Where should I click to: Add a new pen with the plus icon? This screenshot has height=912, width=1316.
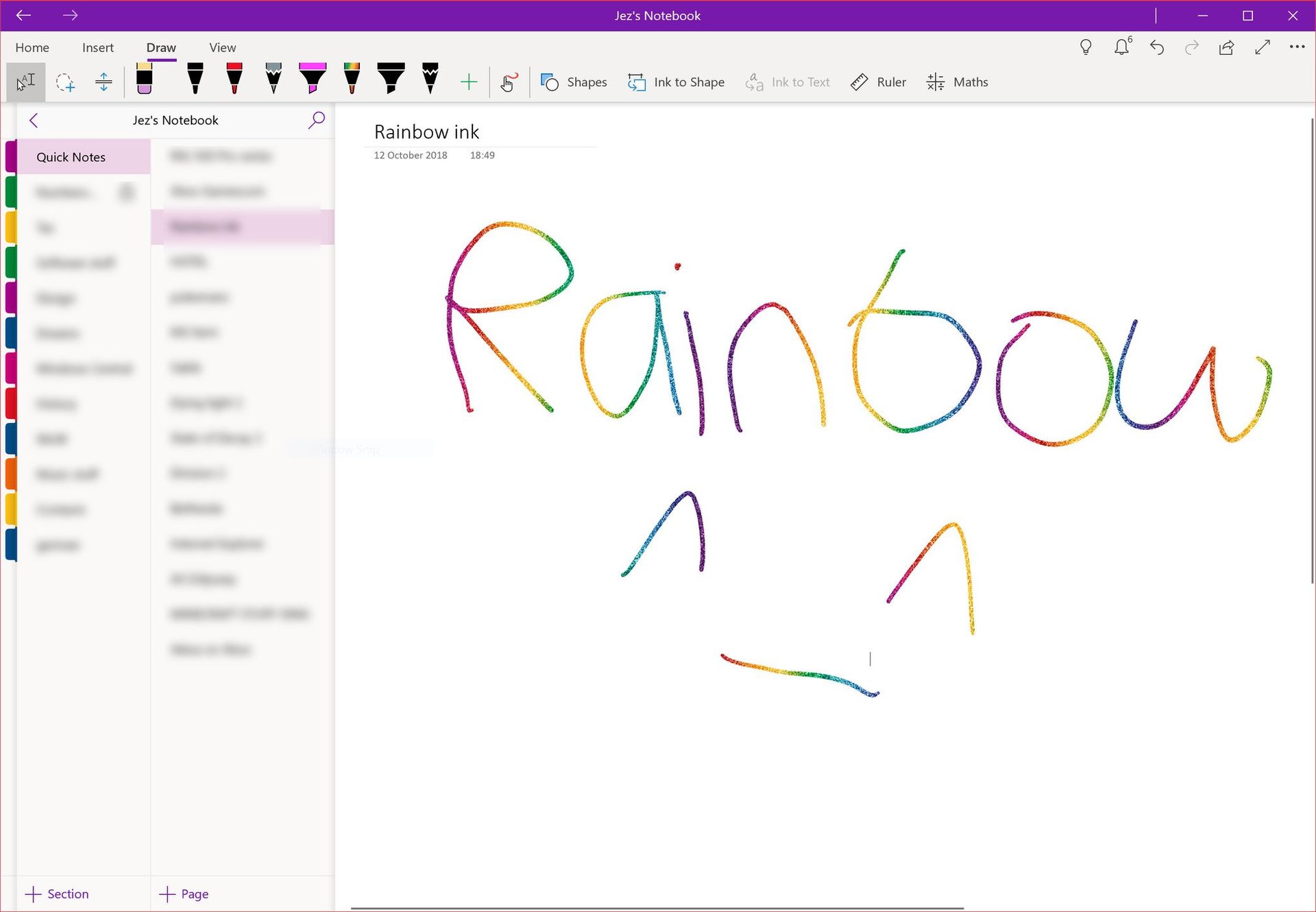[469, 82]
